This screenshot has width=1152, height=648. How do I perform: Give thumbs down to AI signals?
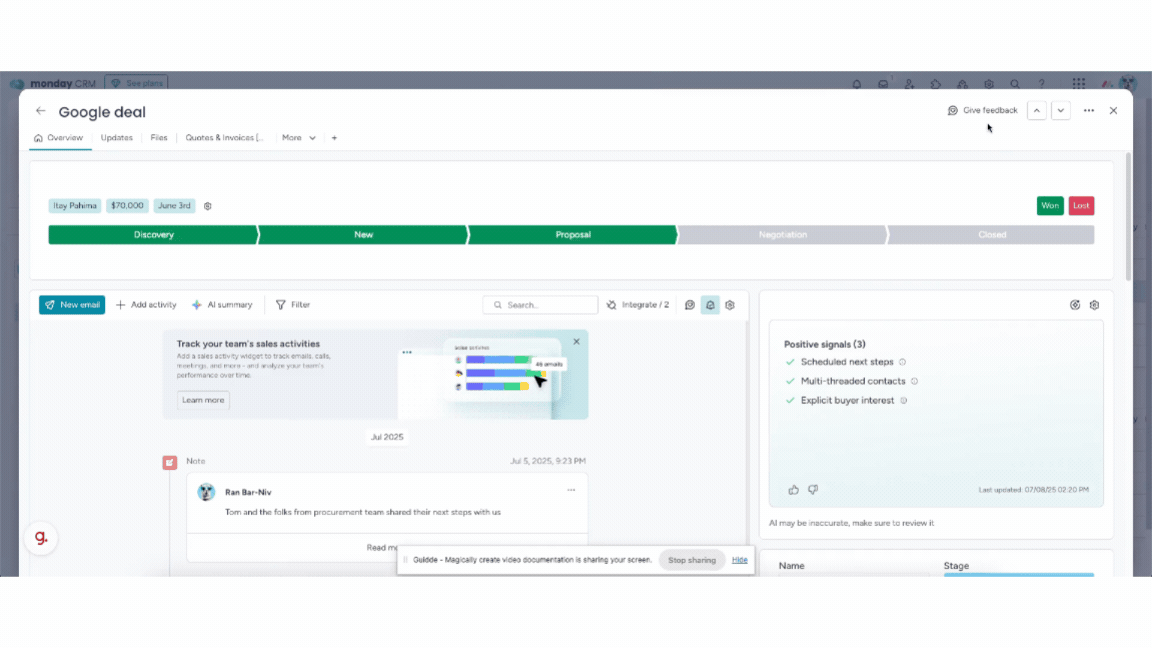(813, 490)
